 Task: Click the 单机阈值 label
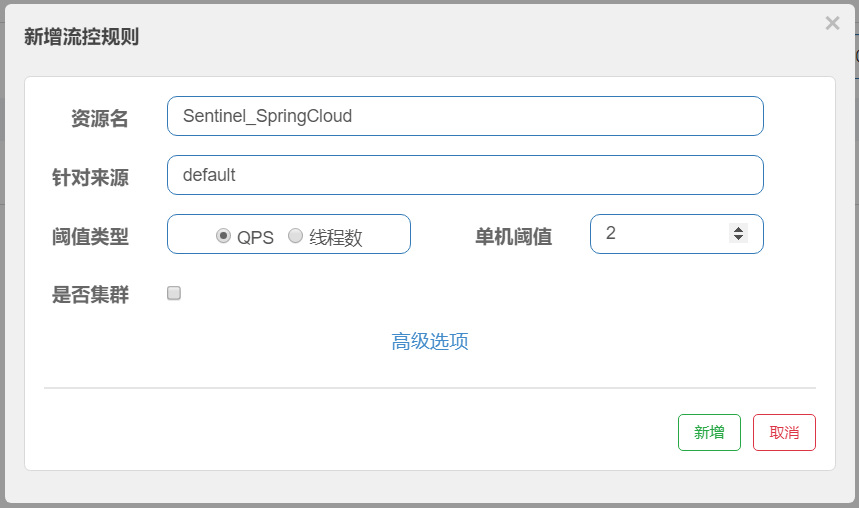coord(513,237)
